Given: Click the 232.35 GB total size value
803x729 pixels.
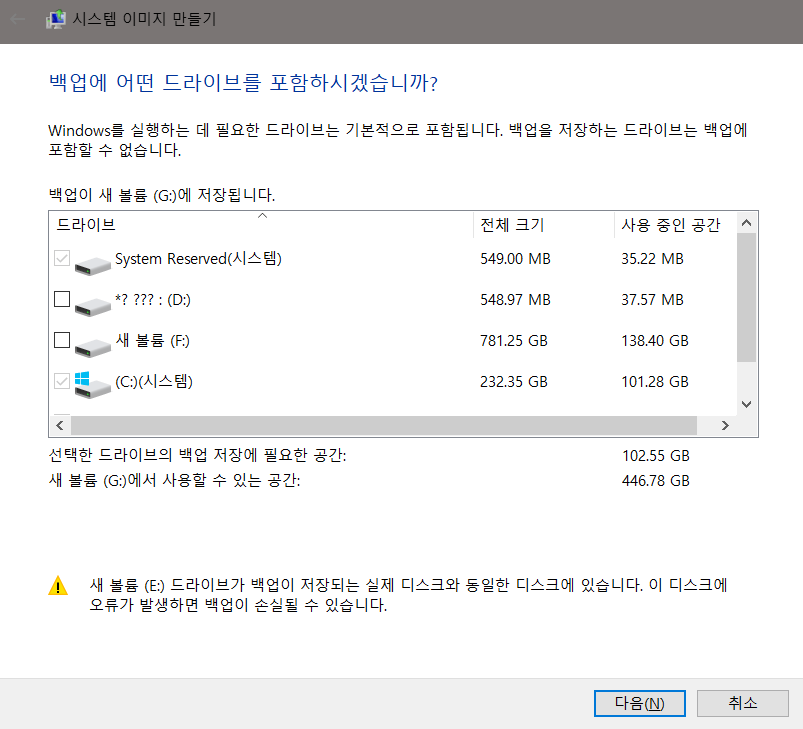Looking at the screenshot, I should point(514,381).
